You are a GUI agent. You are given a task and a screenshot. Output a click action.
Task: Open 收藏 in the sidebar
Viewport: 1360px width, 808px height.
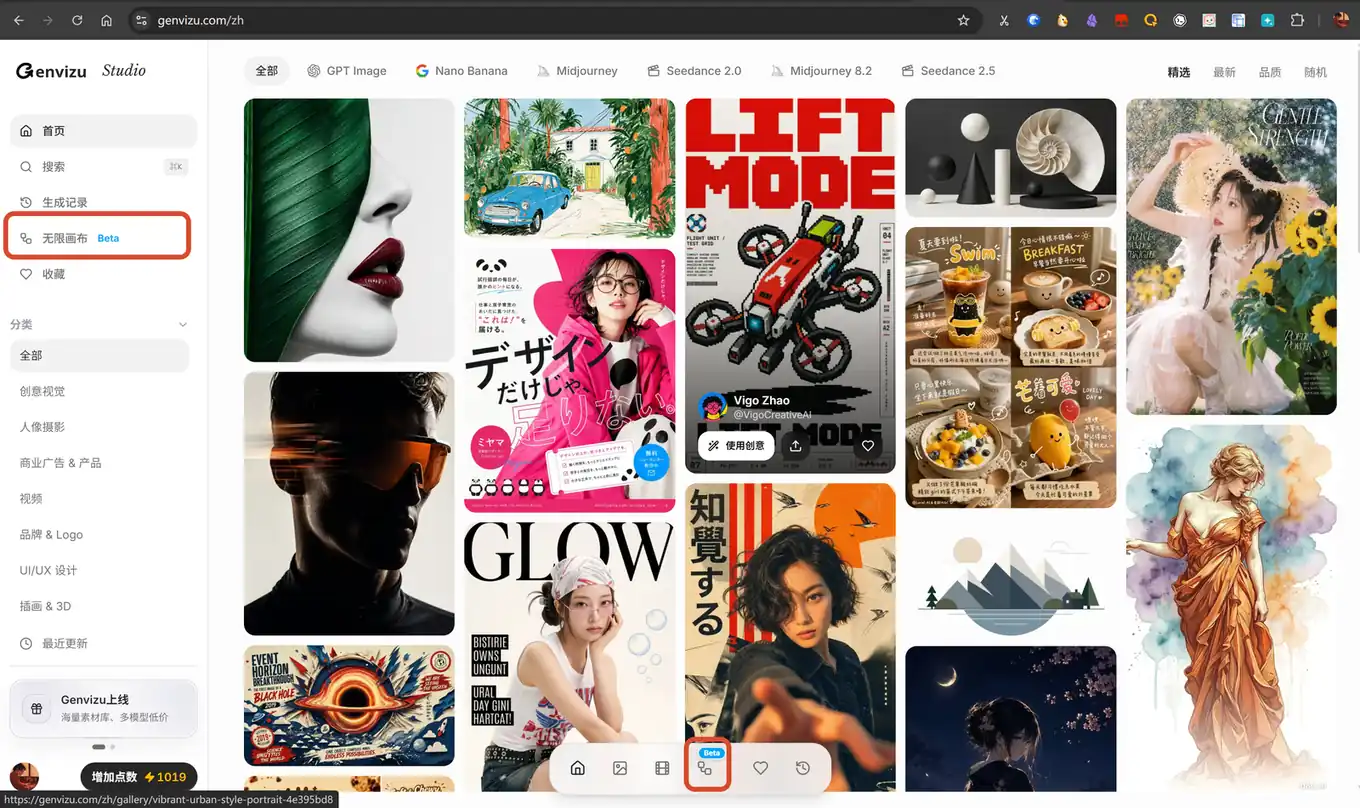tap(103, 274)
